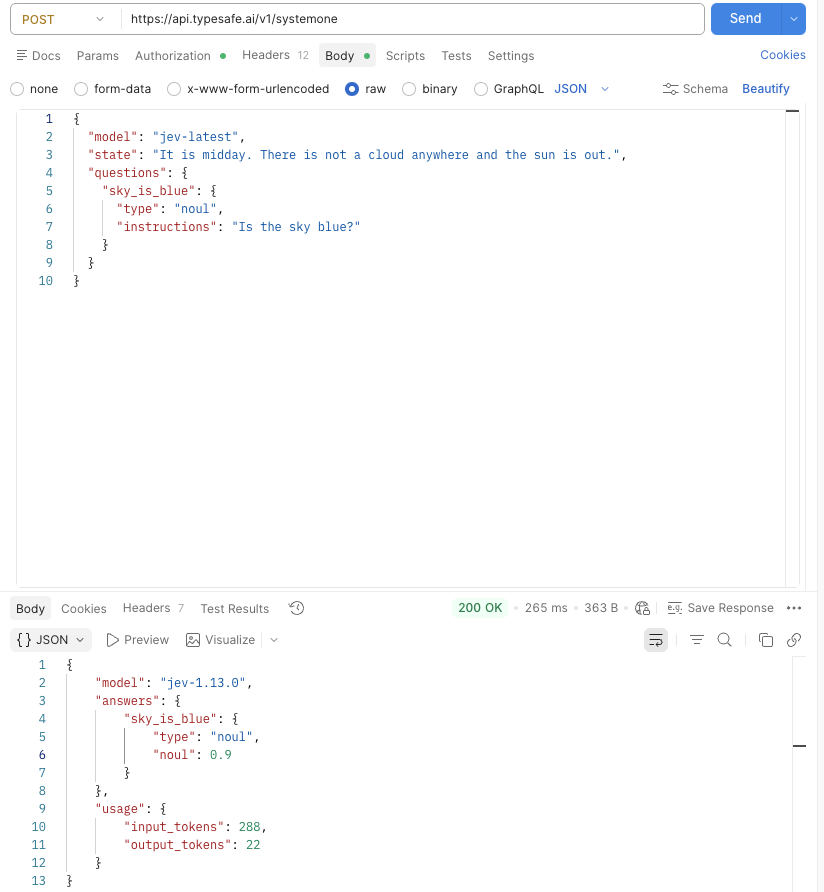Image resolution: width=824 pixels, height=892 pixels.
Task: Click the network globe lock icon
Action: pos(642,608)
